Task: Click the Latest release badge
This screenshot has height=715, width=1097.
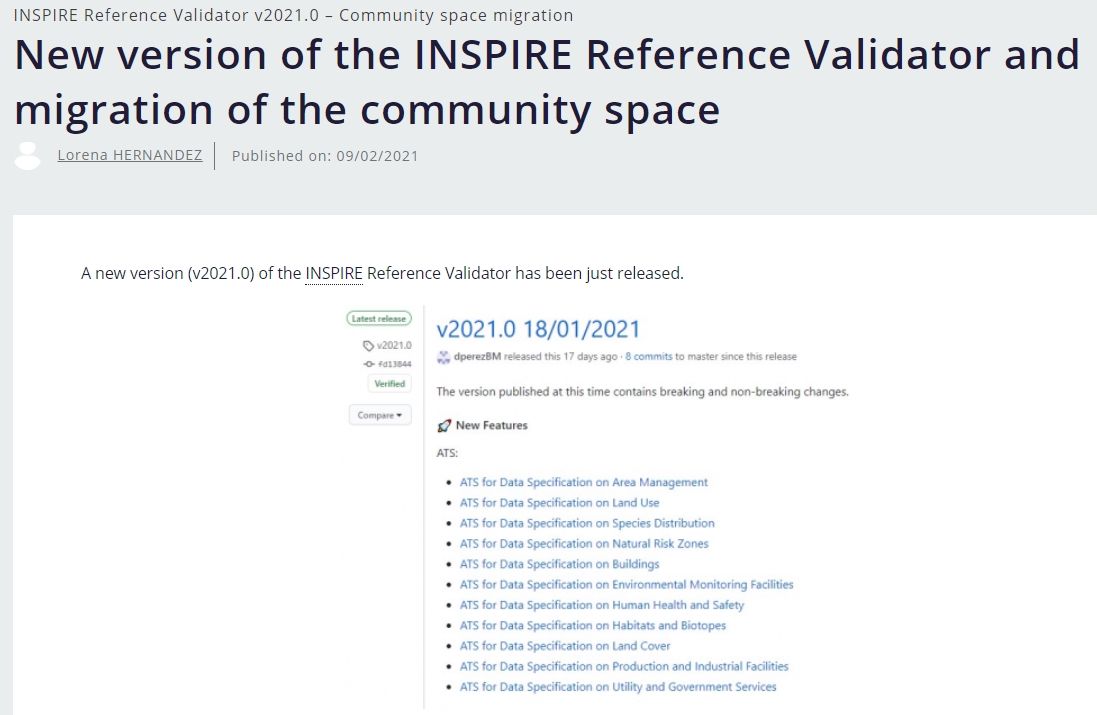Action: point(379,319)
